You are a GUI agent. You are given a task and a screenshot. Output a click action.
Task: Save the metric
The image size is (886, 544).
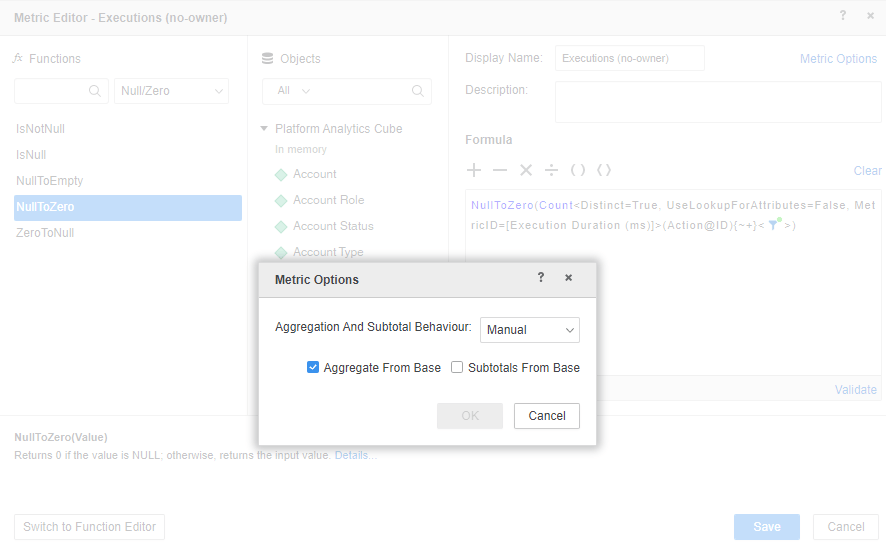tap(767, 527)
